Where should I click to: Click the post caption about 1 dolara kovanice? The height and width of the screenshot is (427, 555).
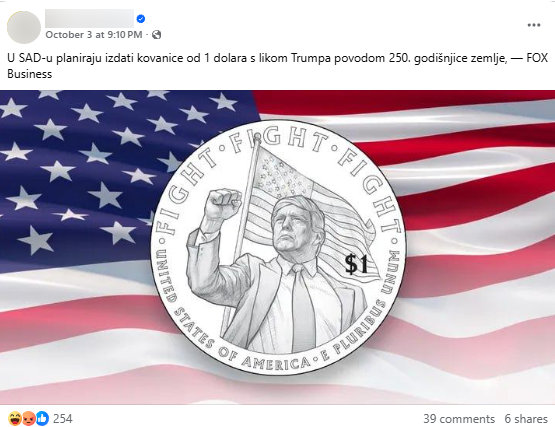[278, 66]
